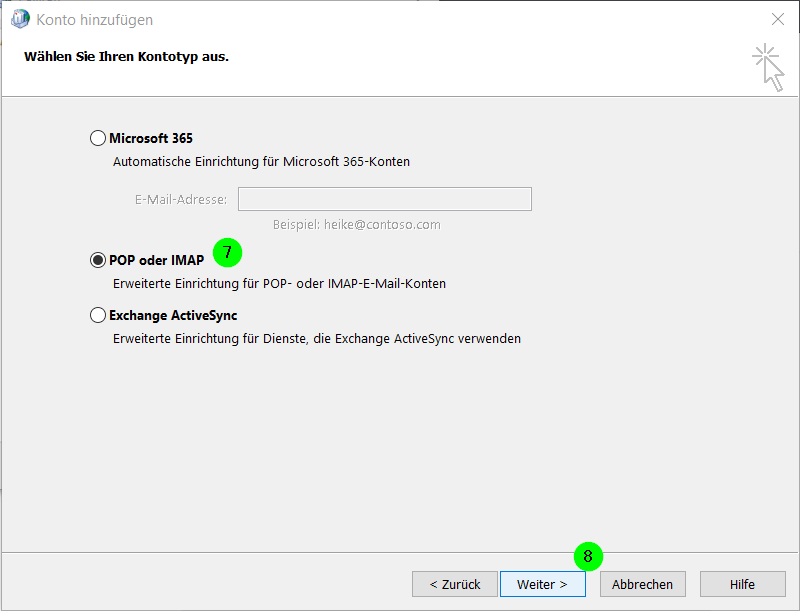Click the E-Mail-Adresse input field
The width and height of the screenshot is (800, 611).
(385, 199)
